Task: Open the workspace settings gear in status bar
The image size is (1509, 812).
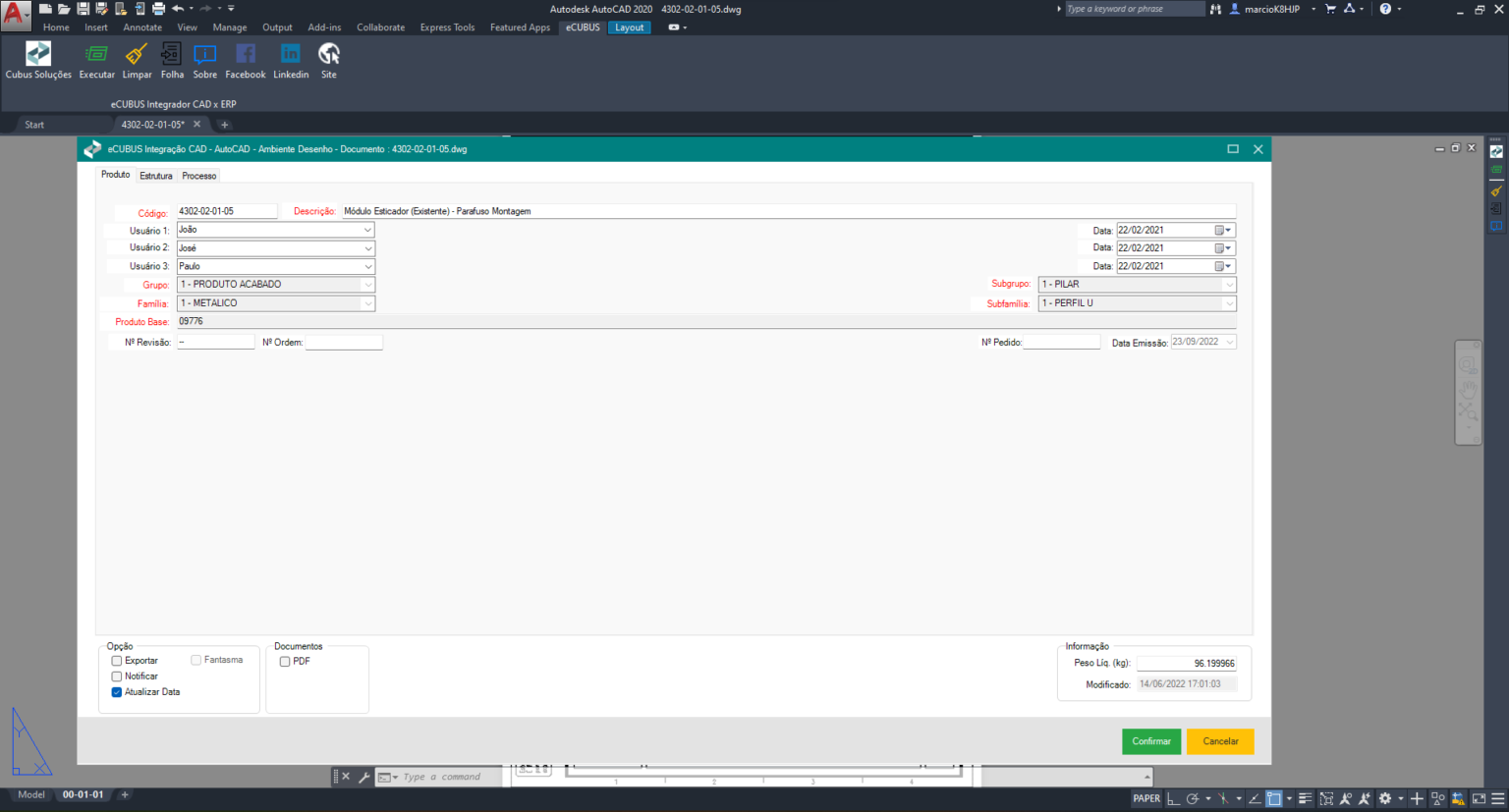Action: tap(1385, 798)
